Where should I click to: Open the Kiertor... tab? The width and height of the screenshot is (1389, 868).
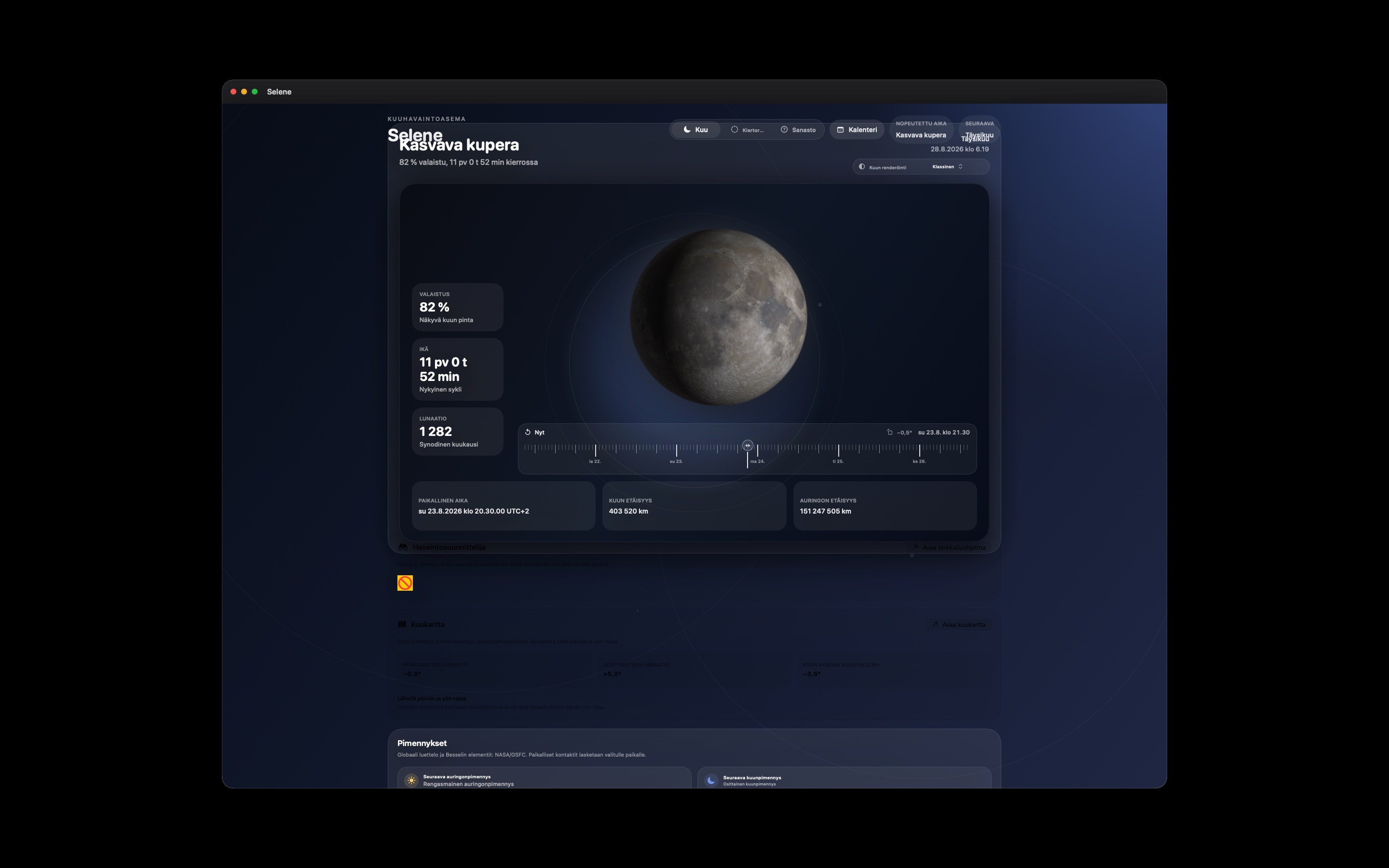coord(747,130)
